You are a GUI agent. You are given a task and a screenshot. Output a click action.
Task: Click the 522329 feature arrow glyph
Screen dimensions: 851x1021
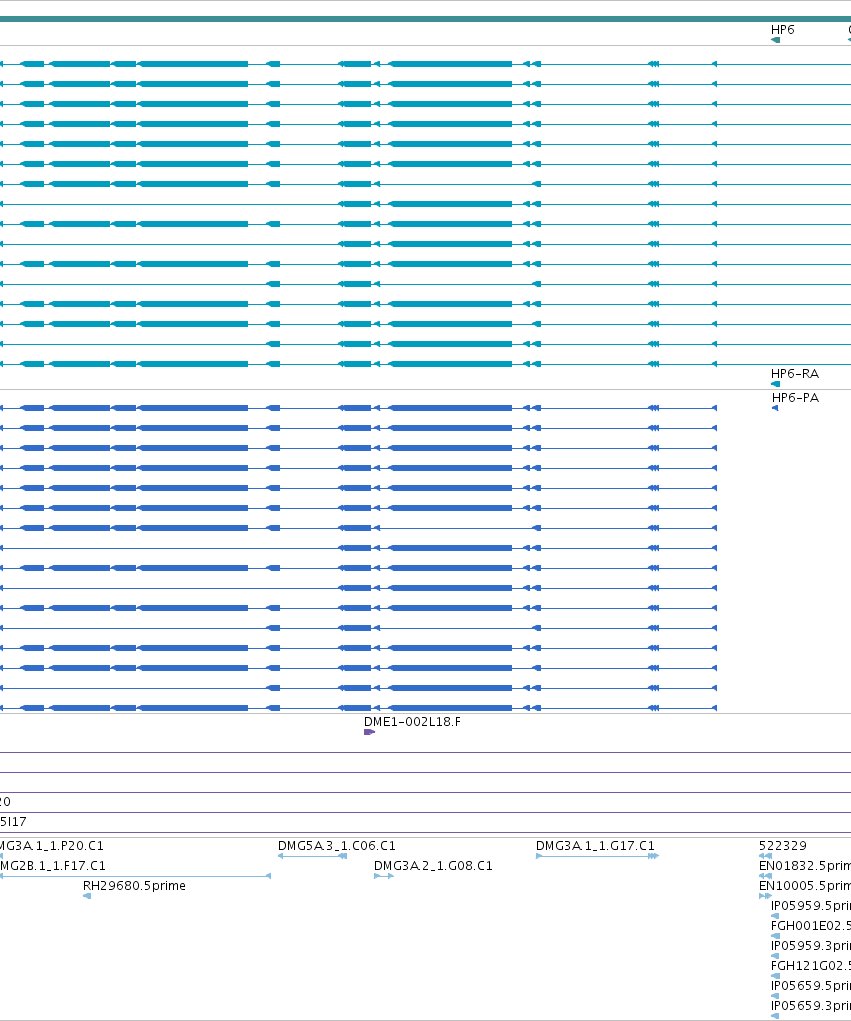click(765, 856)
